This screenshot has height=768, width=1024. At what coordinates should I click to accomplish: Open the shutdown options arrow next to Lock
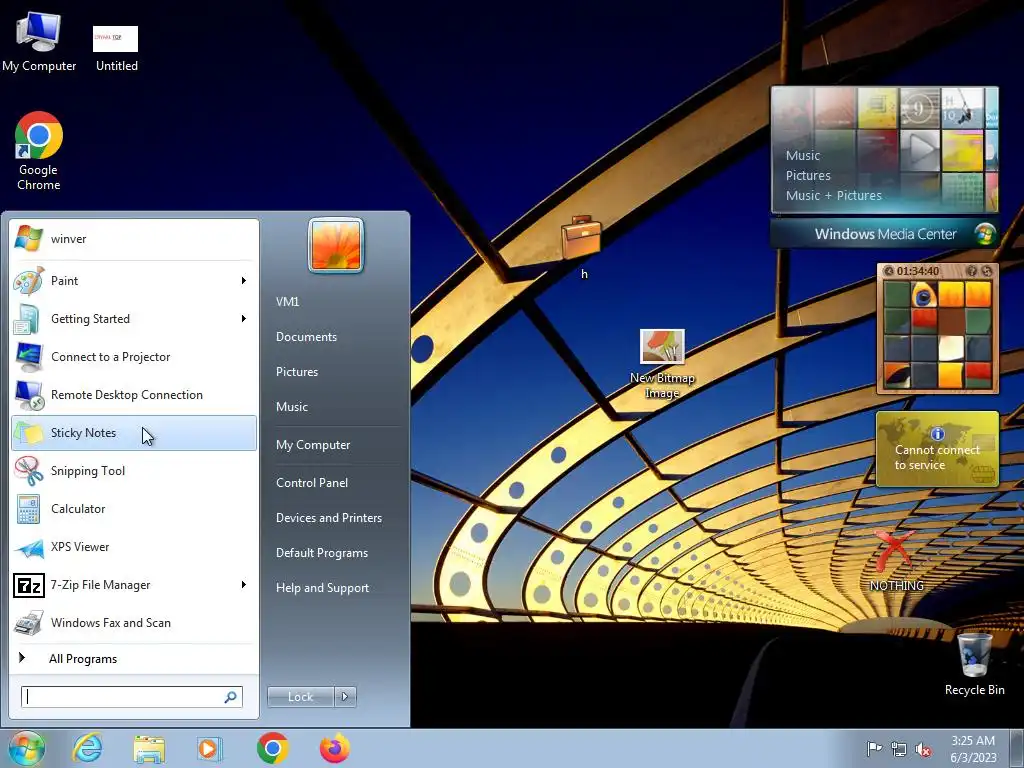point(345,697)
